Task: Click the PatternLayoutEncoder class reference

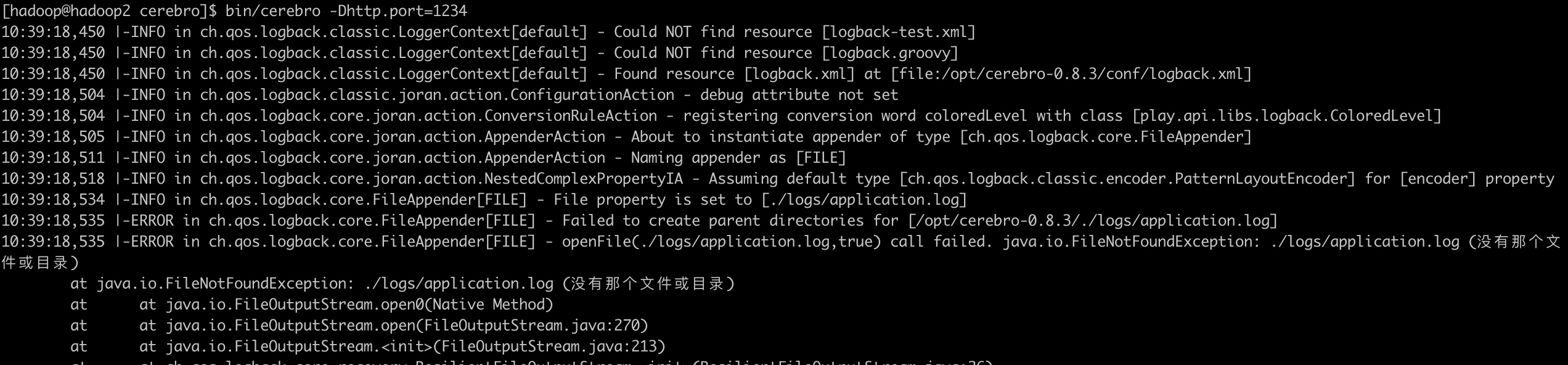Action: (x=1127, y=179)
